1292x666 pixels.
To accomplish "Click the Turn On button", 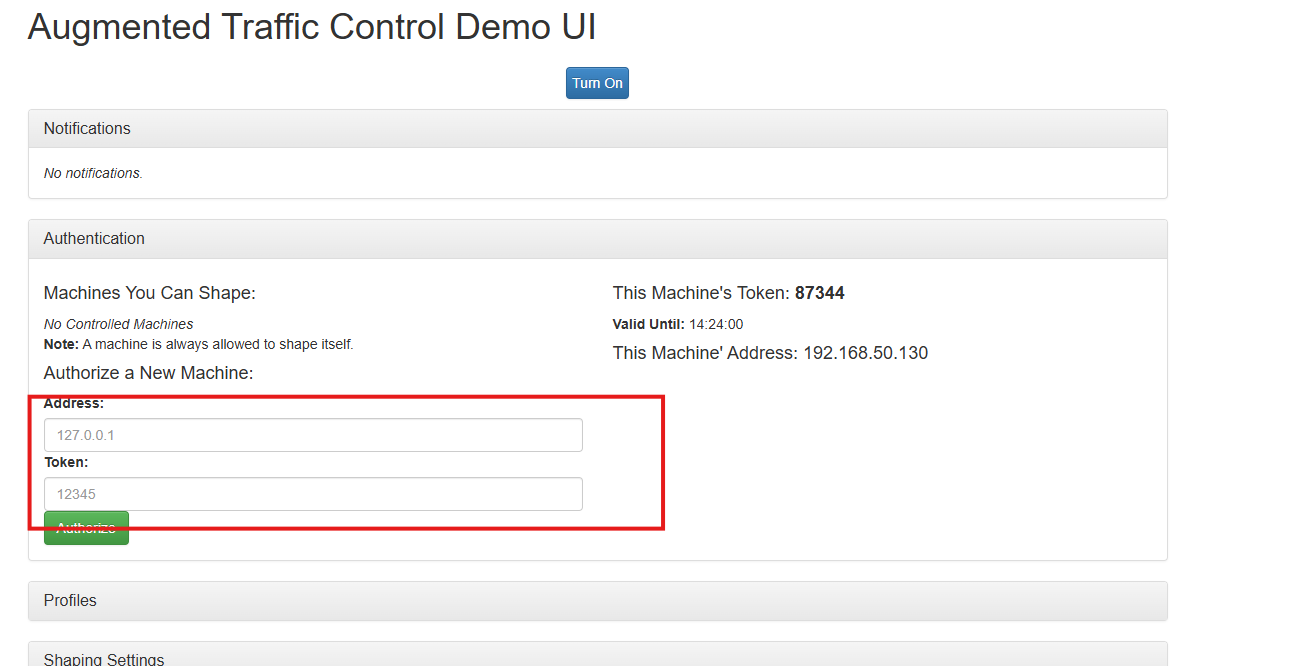I will click(x=597, y=83).
